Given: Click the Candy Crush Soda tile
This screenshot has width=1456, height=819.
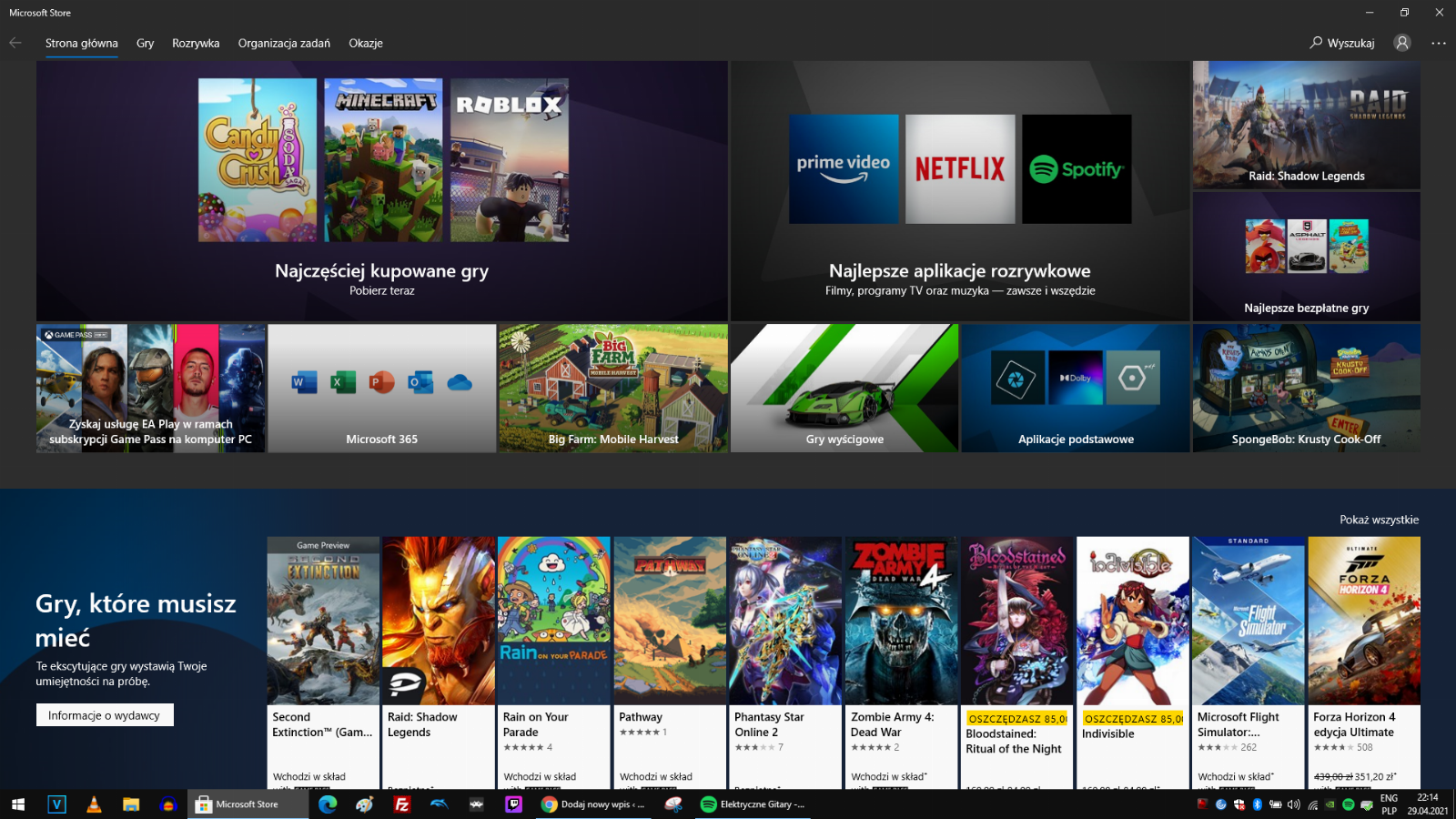Looking at the screenshot, I should pyautogui.click(x=258, y=159).
